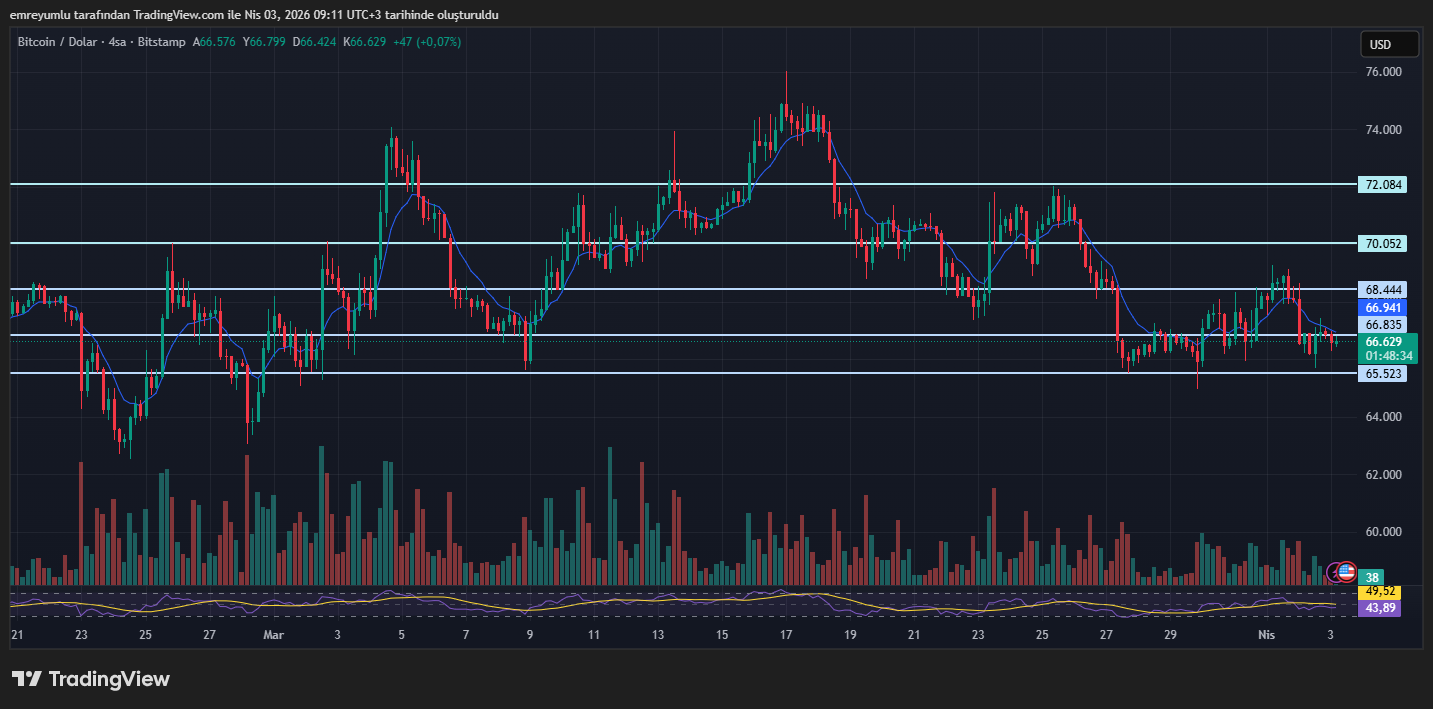Click the TradingView logo
1433x709 pixels.
point(90,679)
